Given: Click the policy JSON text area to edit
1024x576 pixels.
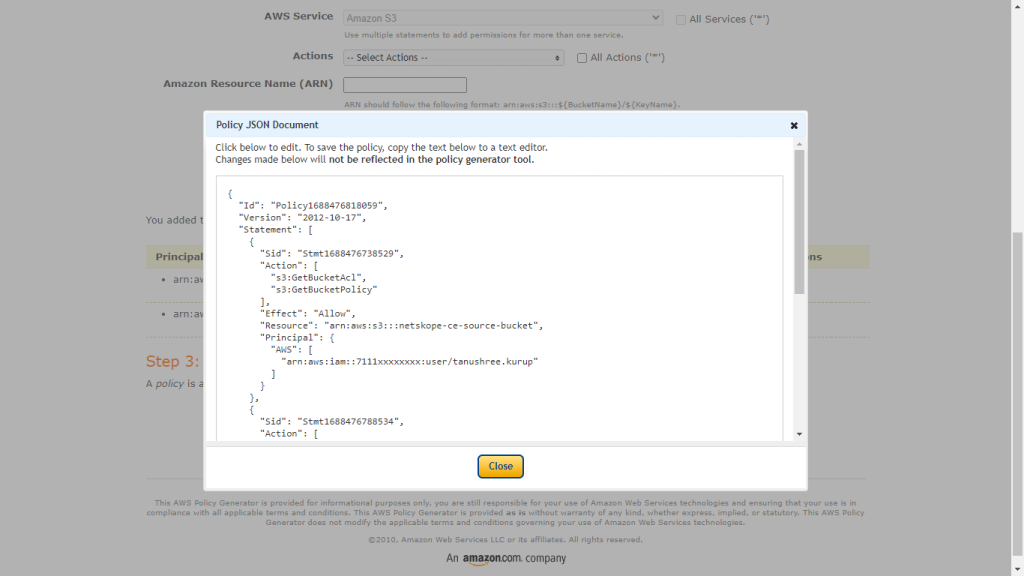Looking at the screenshot, I should [x=500, y=308].
